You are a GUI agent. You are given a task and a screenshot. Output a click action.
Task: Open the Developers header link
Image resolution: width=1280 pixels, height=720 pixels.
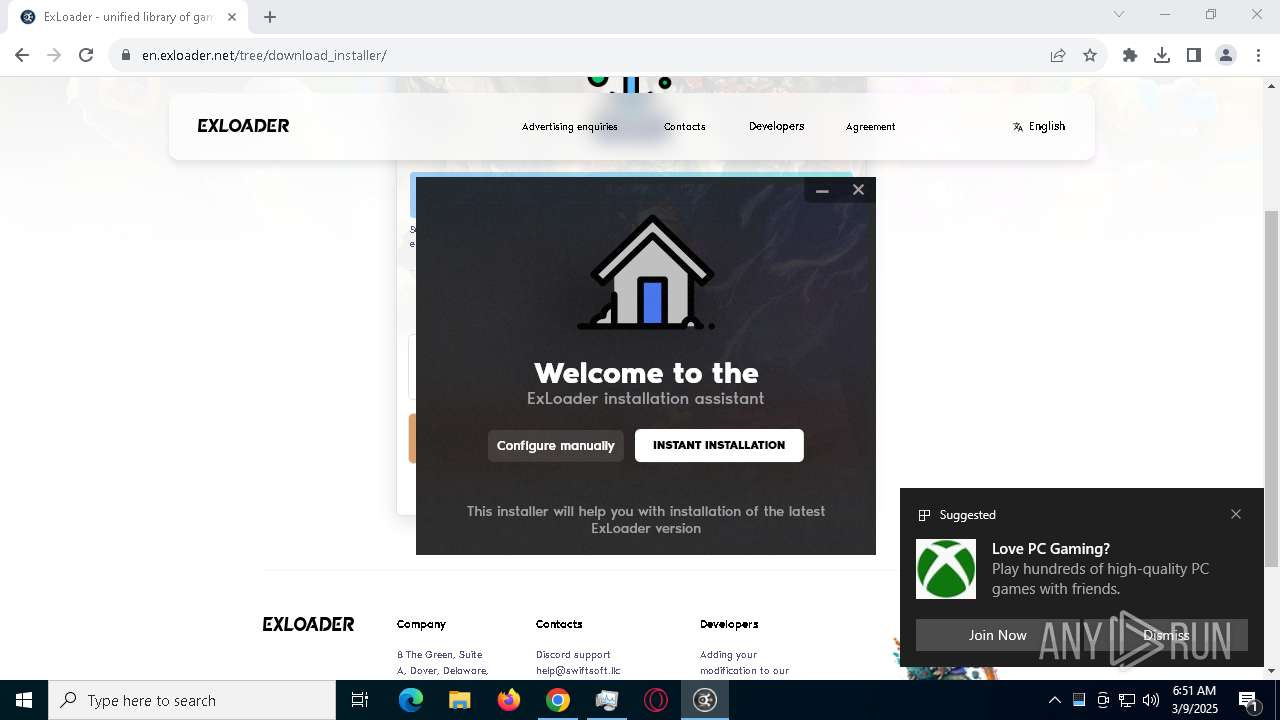tap(777, 126)
